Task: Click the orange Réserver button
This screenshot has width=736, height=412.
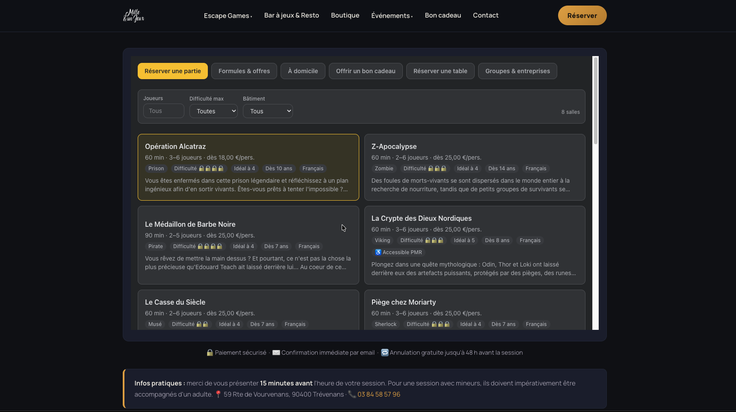Action: pyautogui.click(x=582, y=15)
